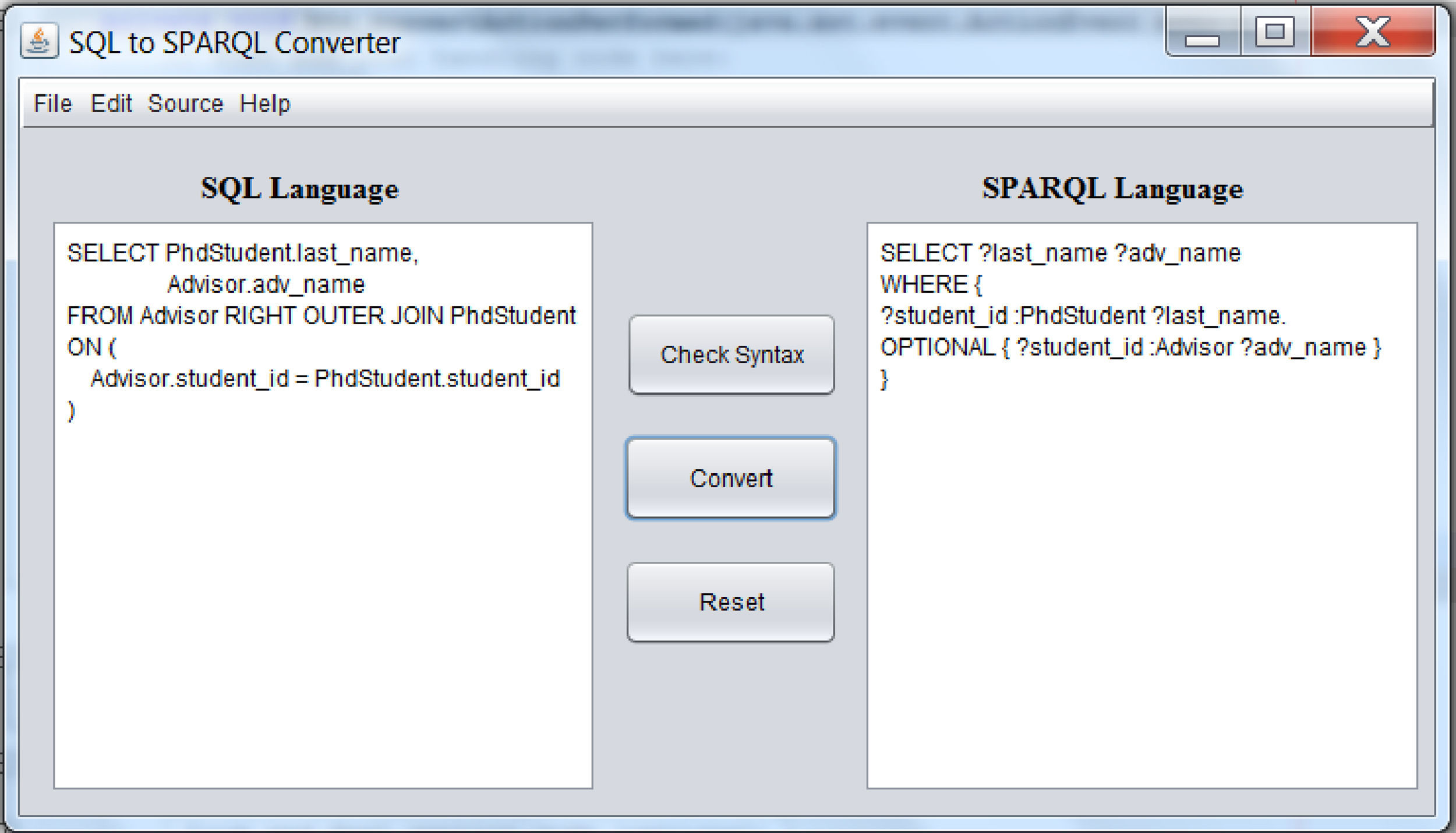Image resolution: width=1456 pixels, height=833 pixels.
Task: Open the Edit menu
Action: click(111, 104)
